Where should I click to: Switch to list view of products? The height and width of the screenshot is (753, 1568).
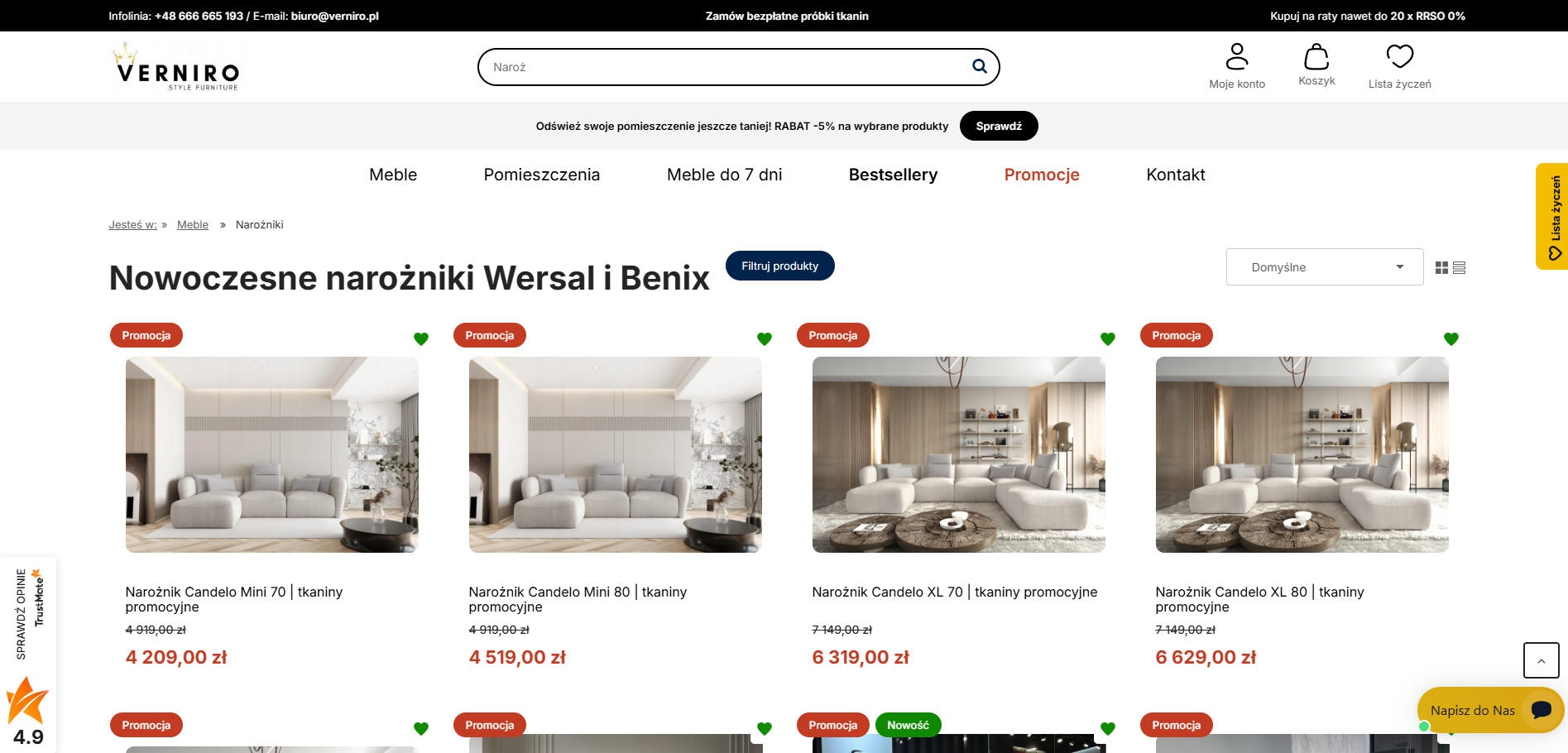coord(1460,266)
